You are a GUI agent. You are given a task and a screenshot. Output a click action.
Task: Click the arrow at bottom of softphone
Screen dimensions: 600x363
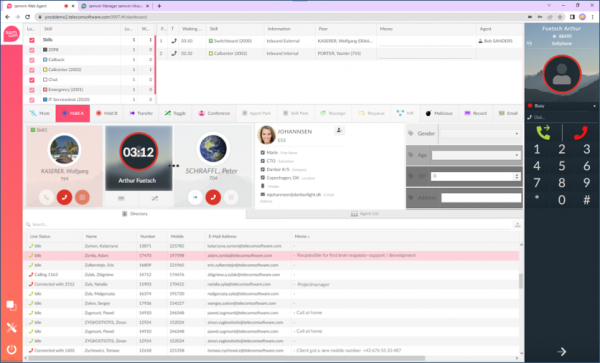pos(562,352)
